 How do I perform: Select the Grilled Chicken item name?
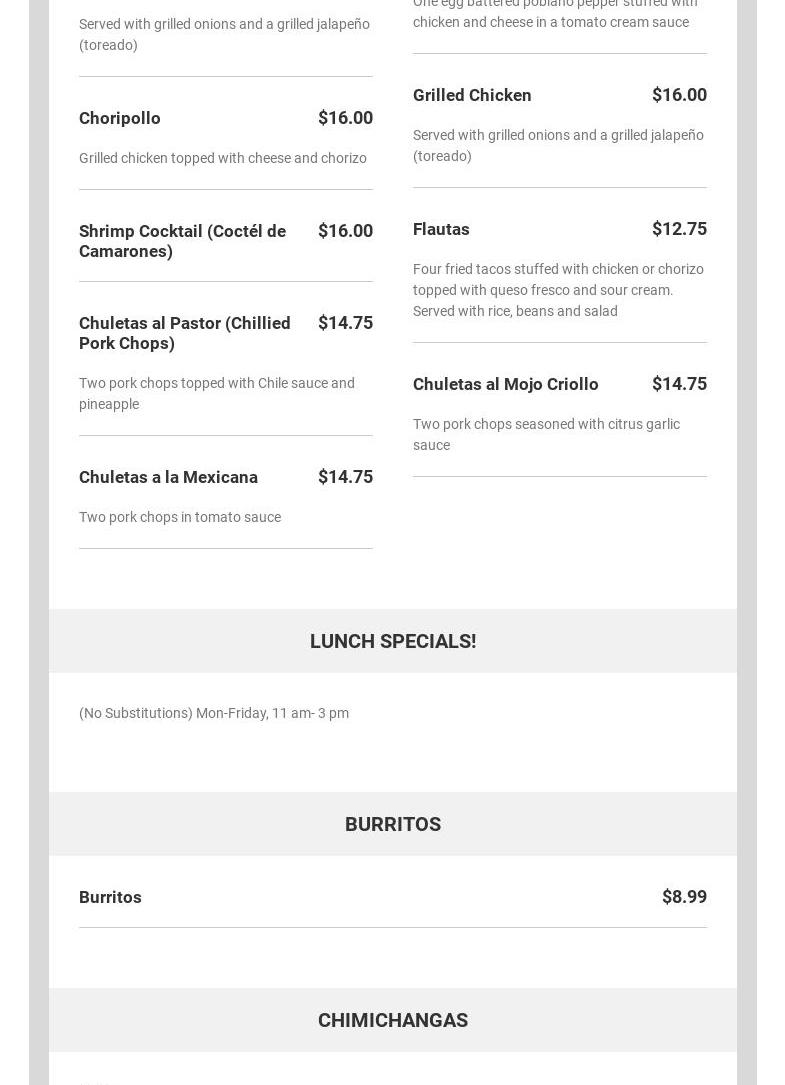472,95
